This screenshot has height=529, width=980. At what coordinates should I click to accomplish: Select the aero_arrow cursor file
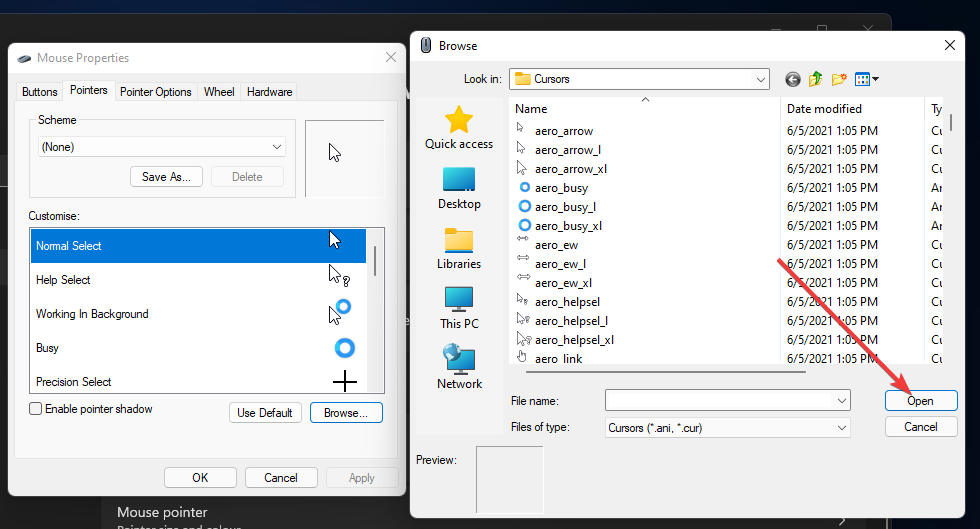(x=563, y=131)
